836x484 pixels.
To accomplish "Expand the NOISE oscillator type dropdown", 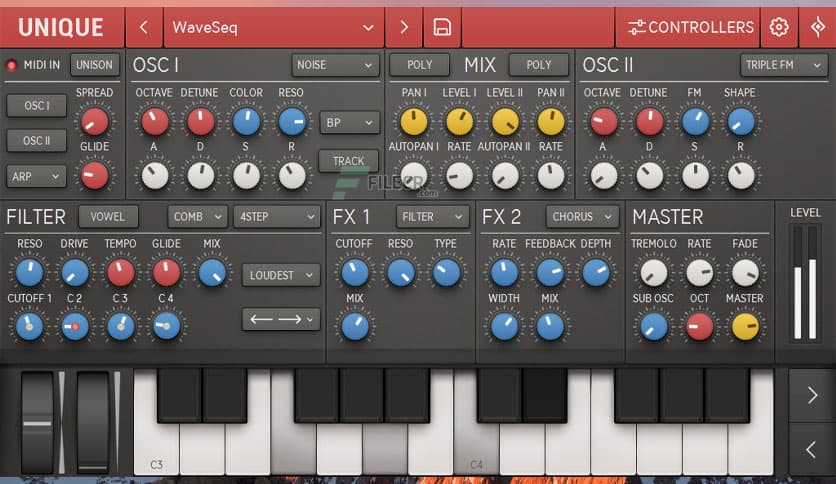I will [335, 65].
